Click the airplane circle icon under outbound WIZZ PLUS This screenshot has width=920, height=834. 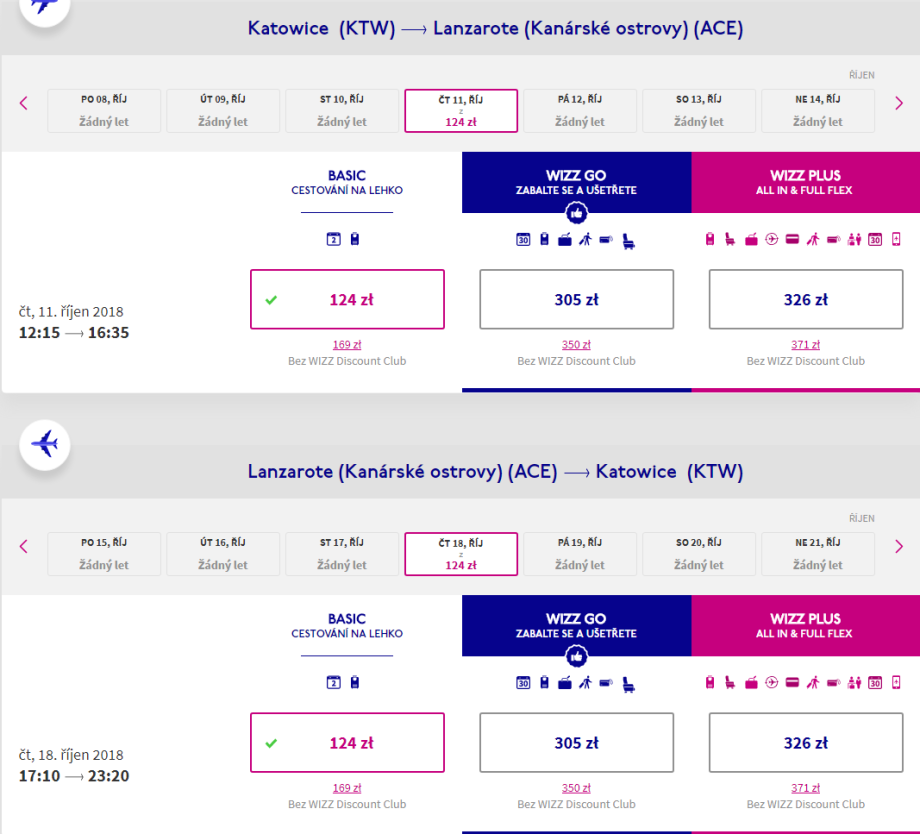coord(772,240)
